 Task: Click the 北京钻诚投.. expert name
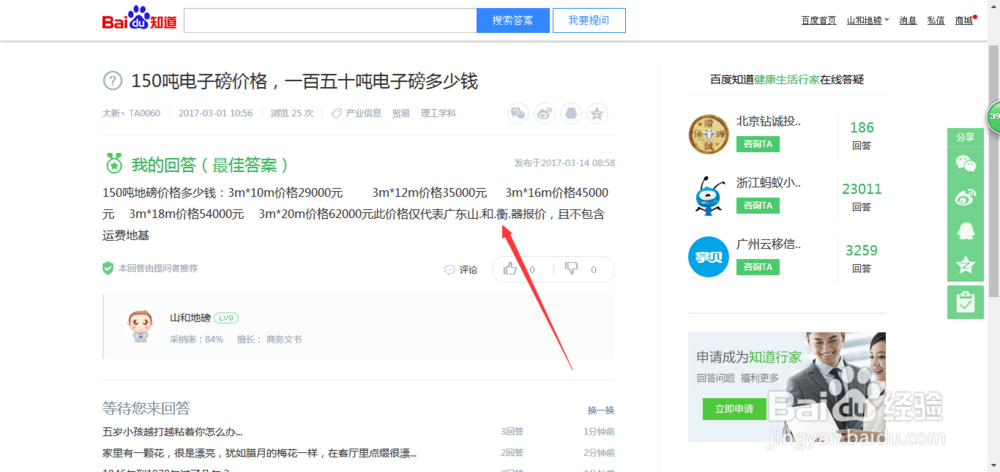point(768,121)
